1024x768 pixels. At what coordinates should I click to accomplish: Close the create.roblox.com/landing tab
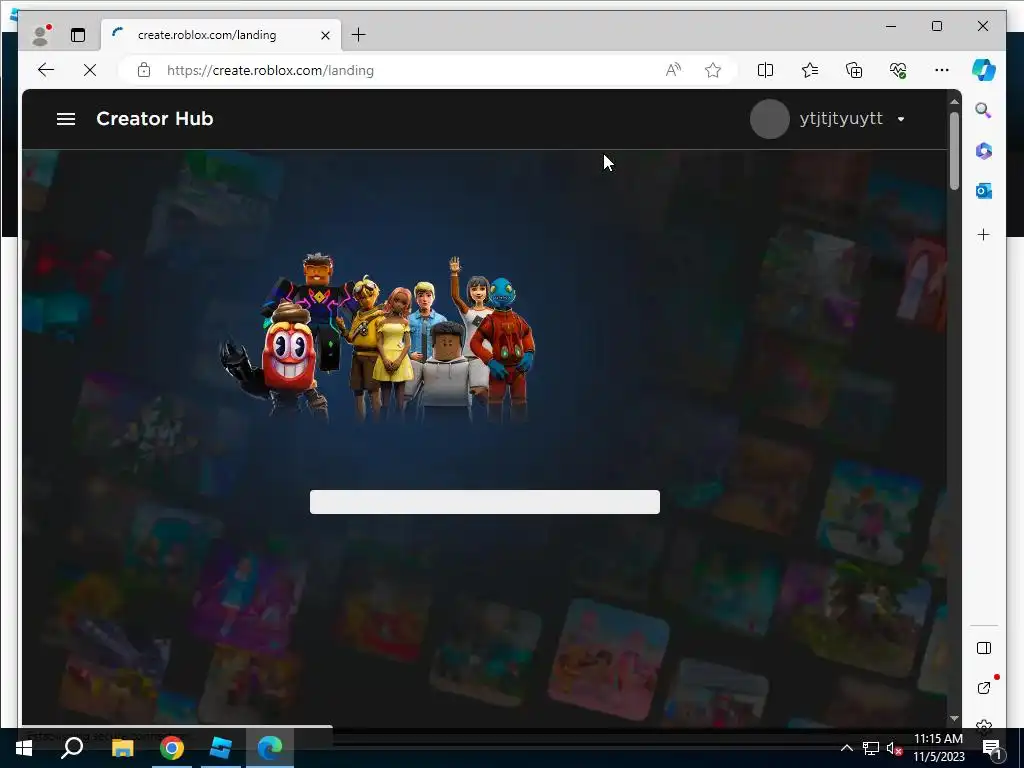coord(325,35)
